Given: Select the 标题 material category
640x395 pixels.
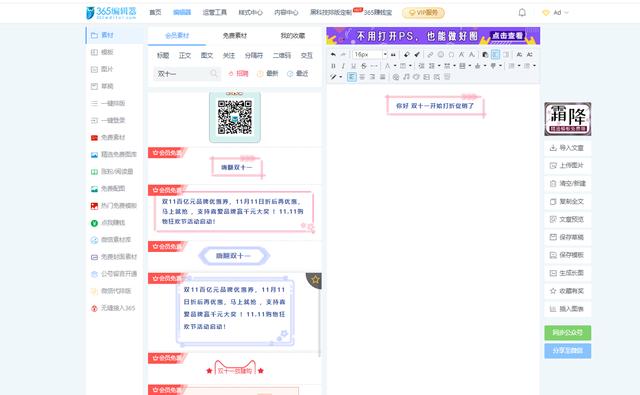Looking at the screenshot, I should tap(163, 55).
